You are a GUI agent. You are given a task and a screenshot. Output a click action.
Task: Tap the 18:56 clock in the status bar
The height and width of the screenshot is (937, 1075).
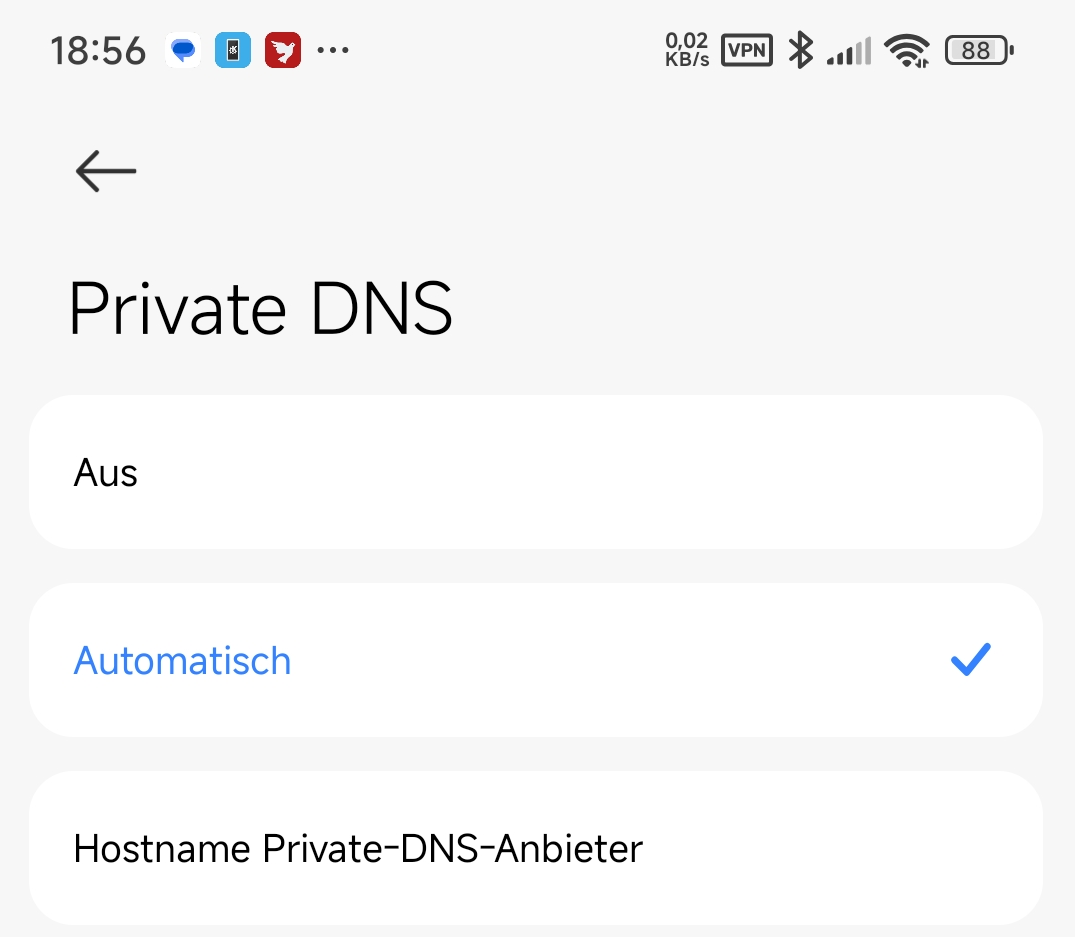(98, 51)
